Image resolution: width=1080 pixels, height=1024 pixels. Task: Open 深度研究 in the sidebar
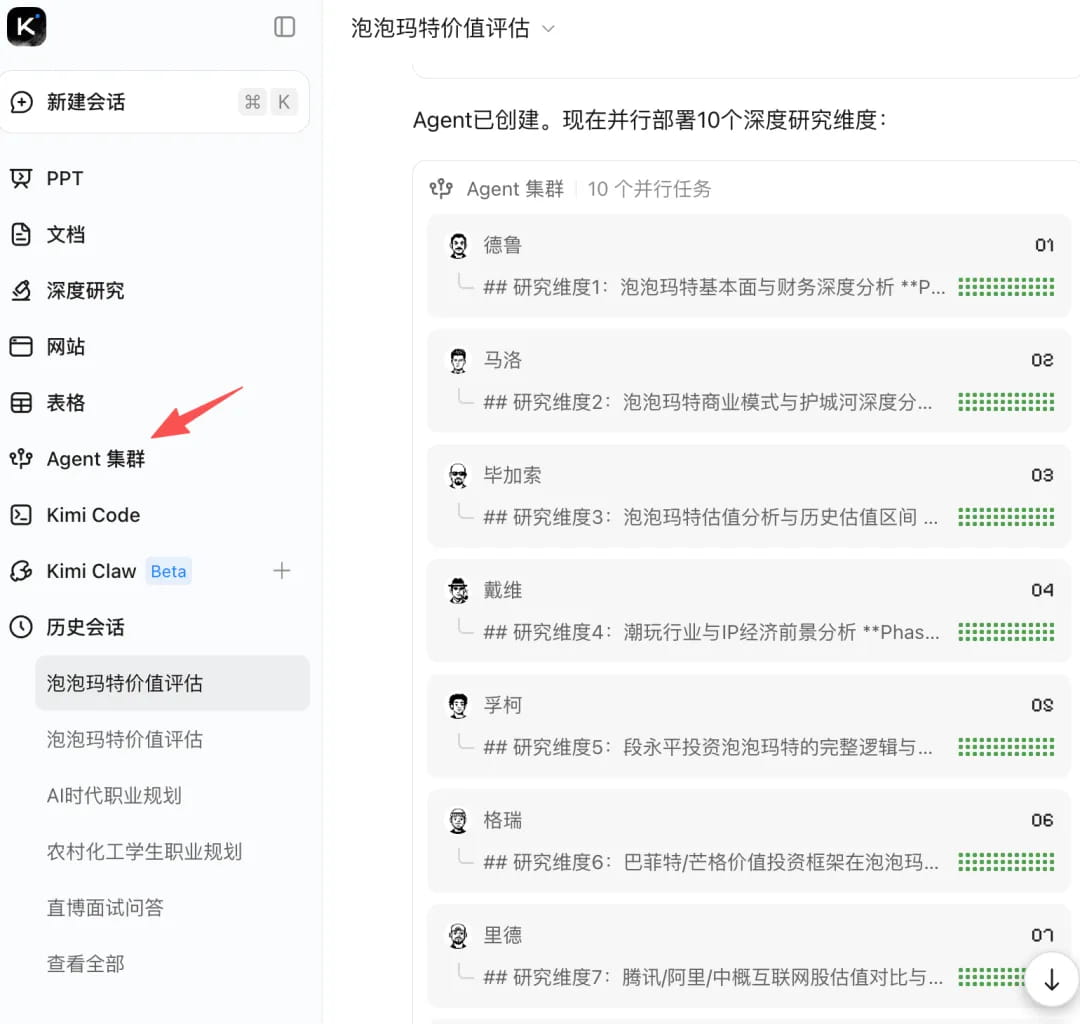[x=85, y=291]
